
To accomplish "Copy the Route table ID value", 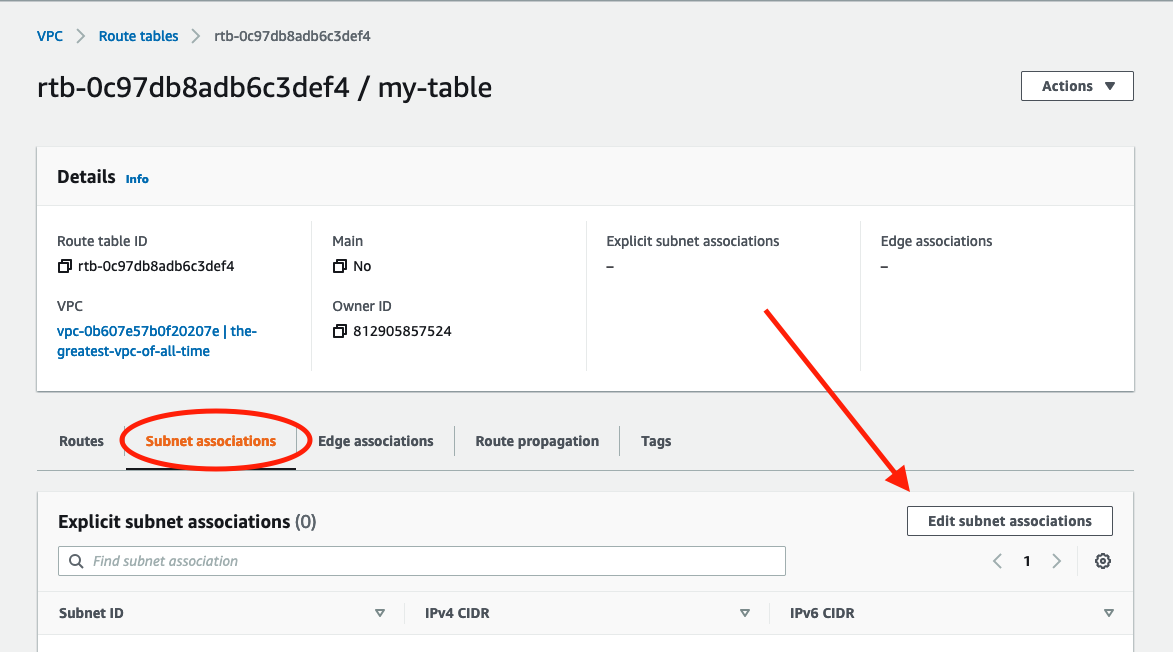I will [x=65, y=267].
